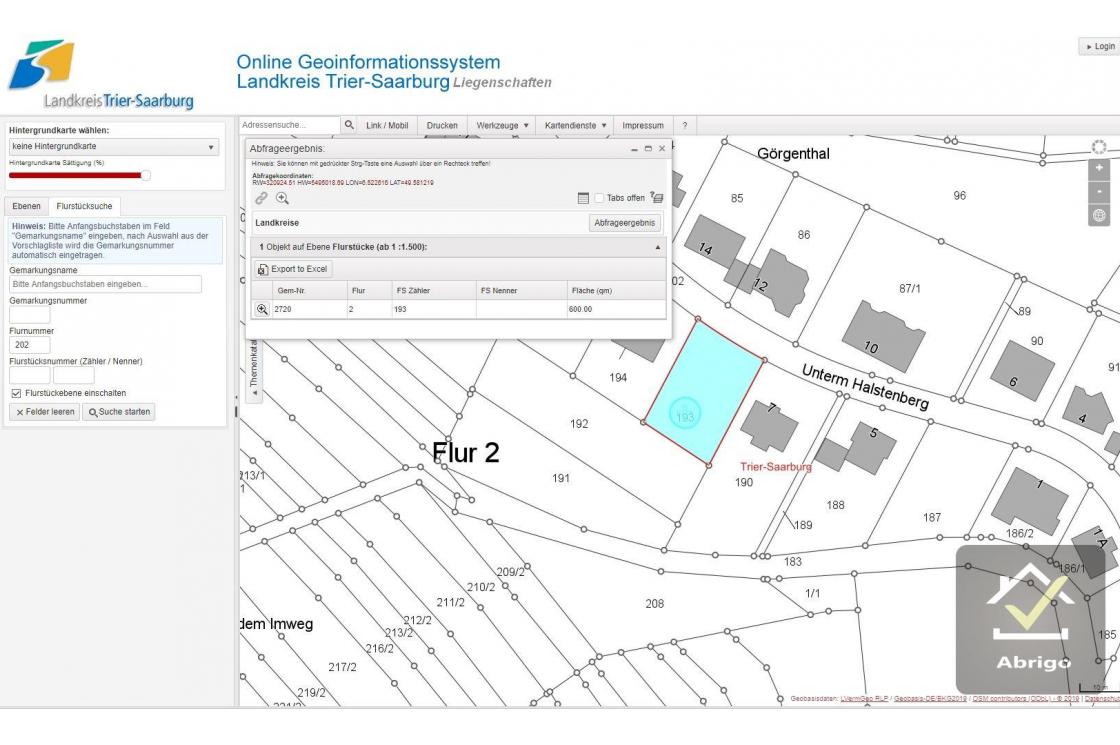Expand the Themenkatalog side panel
The image size is (1120, 745).
click(253, 366)
